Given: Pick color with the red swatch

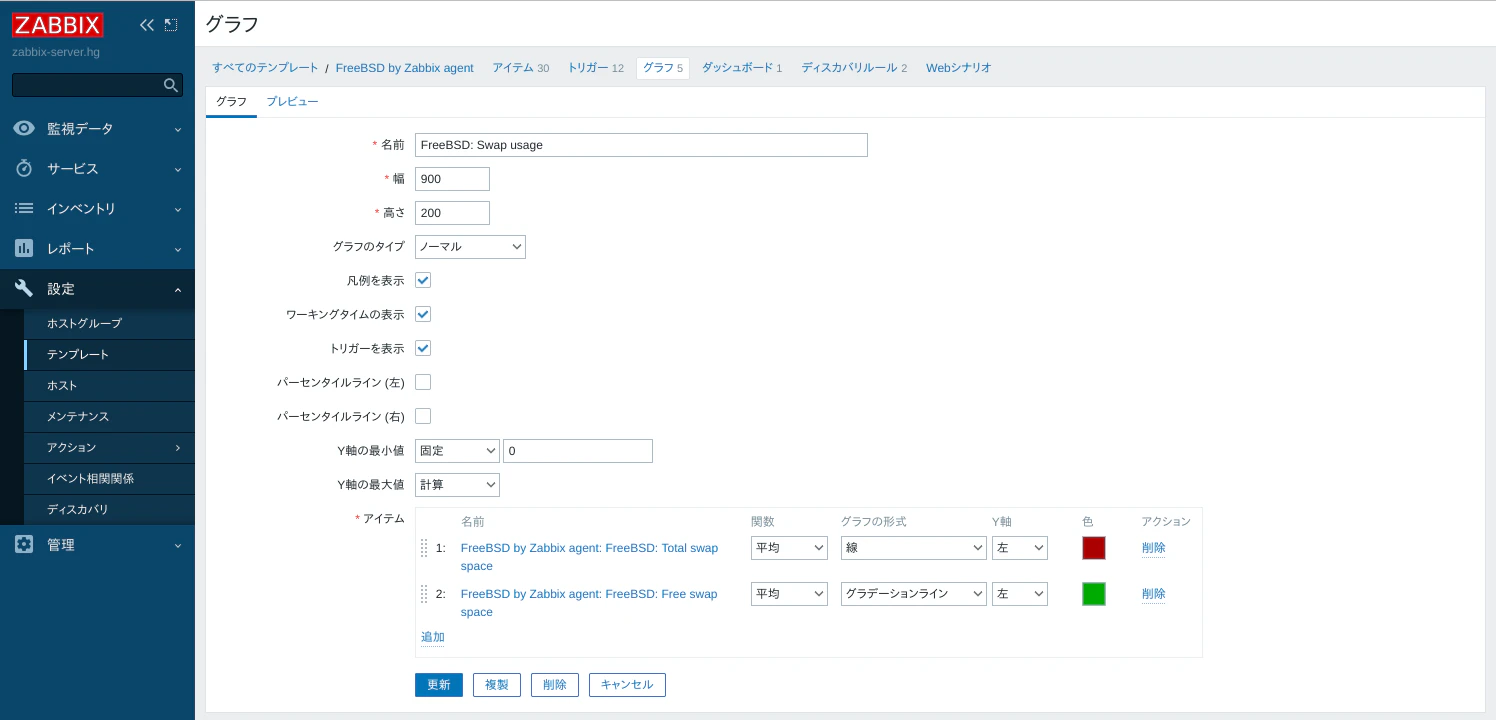Looking at the screenshot, I should click(1094, 548).
